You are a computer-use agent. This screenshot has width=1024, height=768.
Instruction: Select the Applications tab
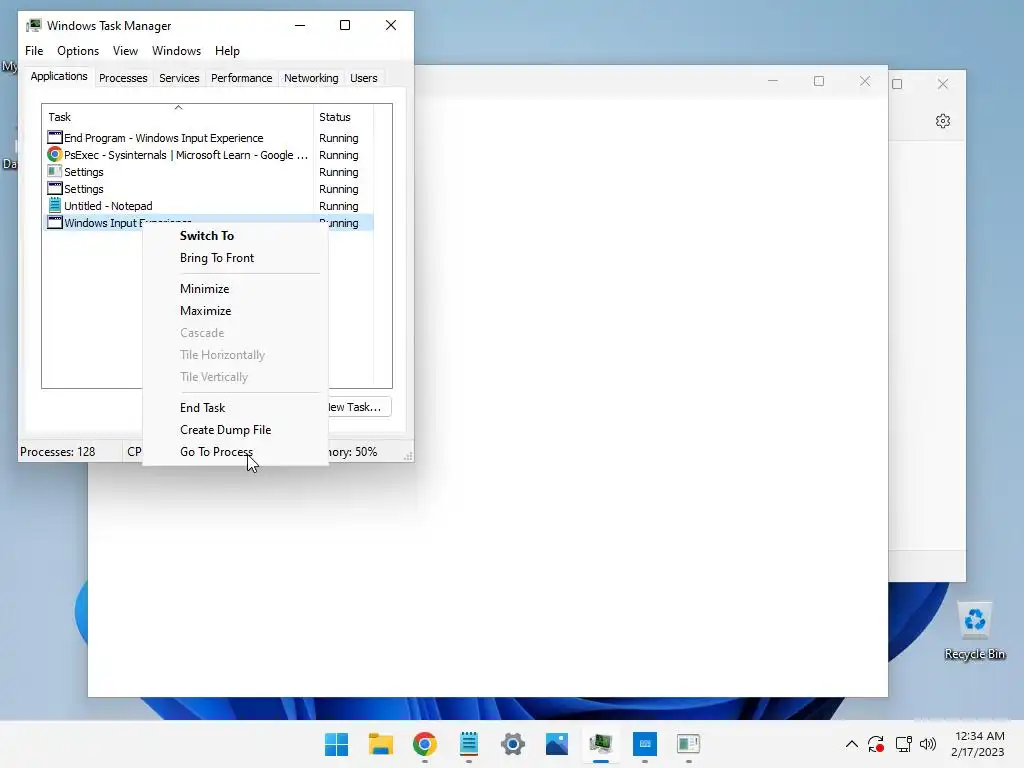coord(59,76)
